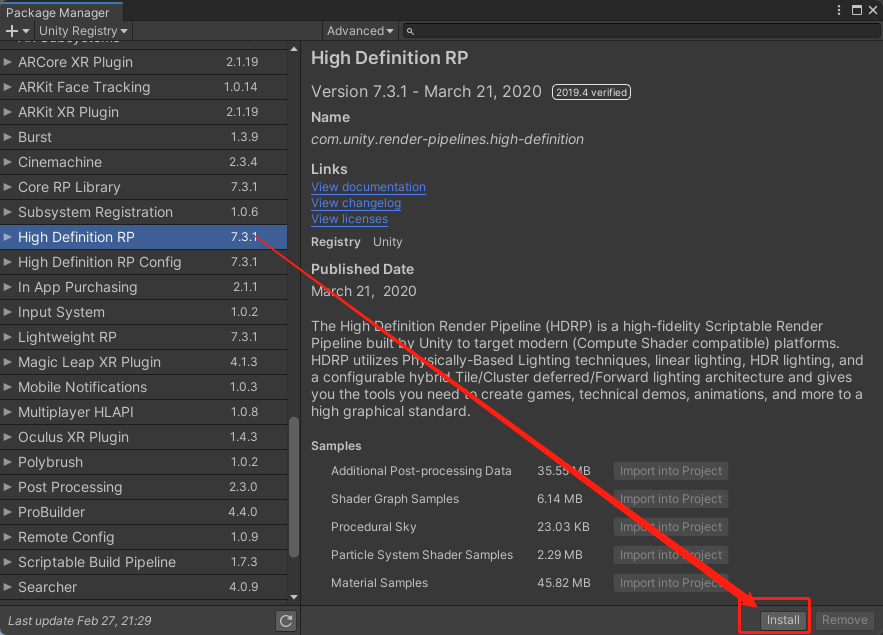Click the Remove button
Screen dimensions: 883x635
(845, 620)
